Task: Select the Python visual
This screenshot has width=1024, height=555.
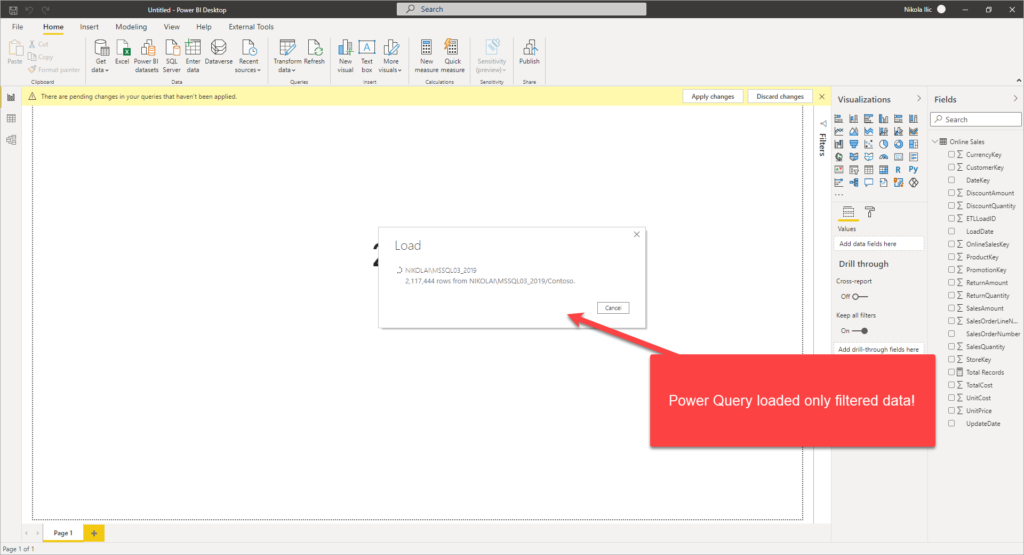Action: pyautogui.click(x=914, y=170)
